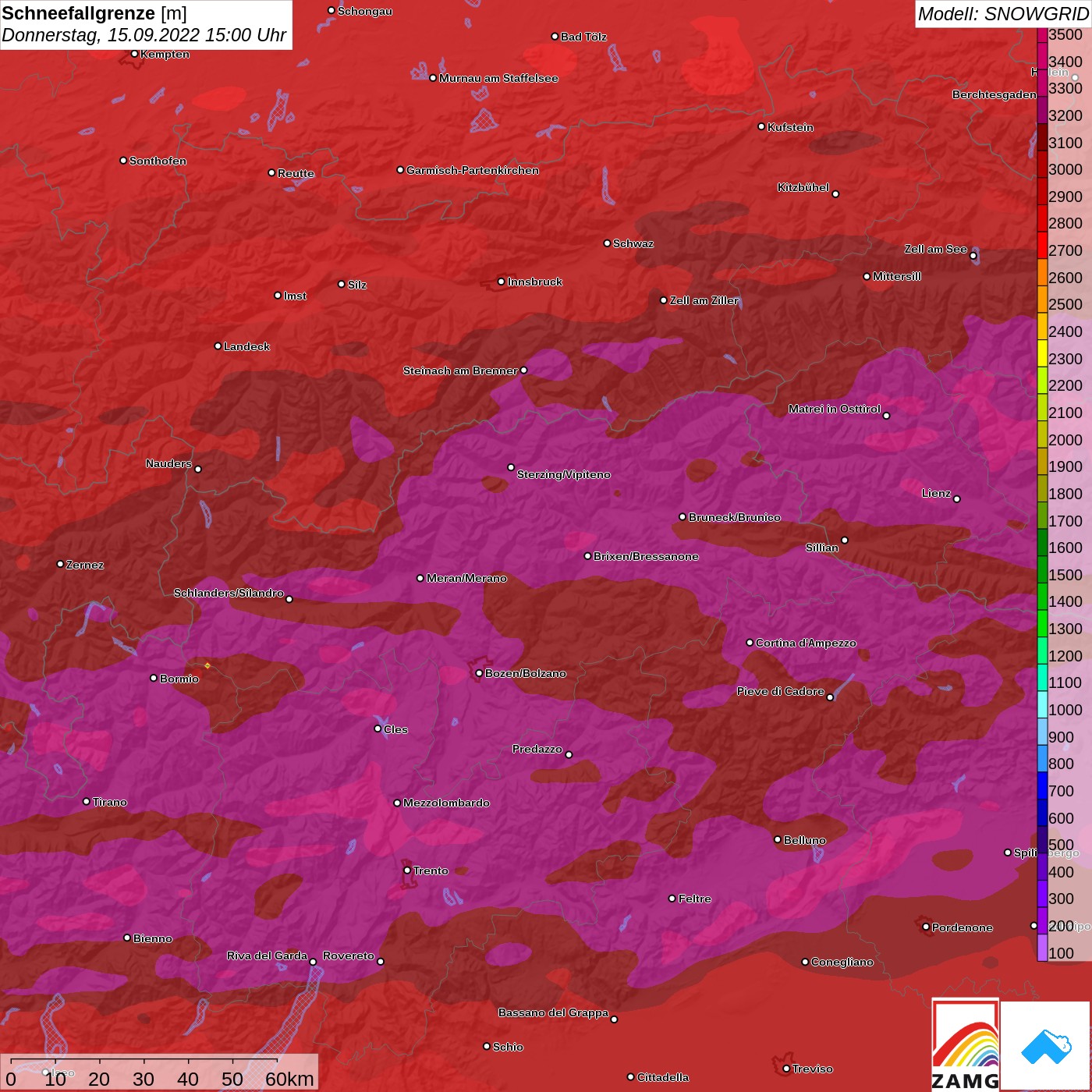This screenshot has width=1092, height=1092.
Task: Select the Landeck location dot
Action: (218, 346)
